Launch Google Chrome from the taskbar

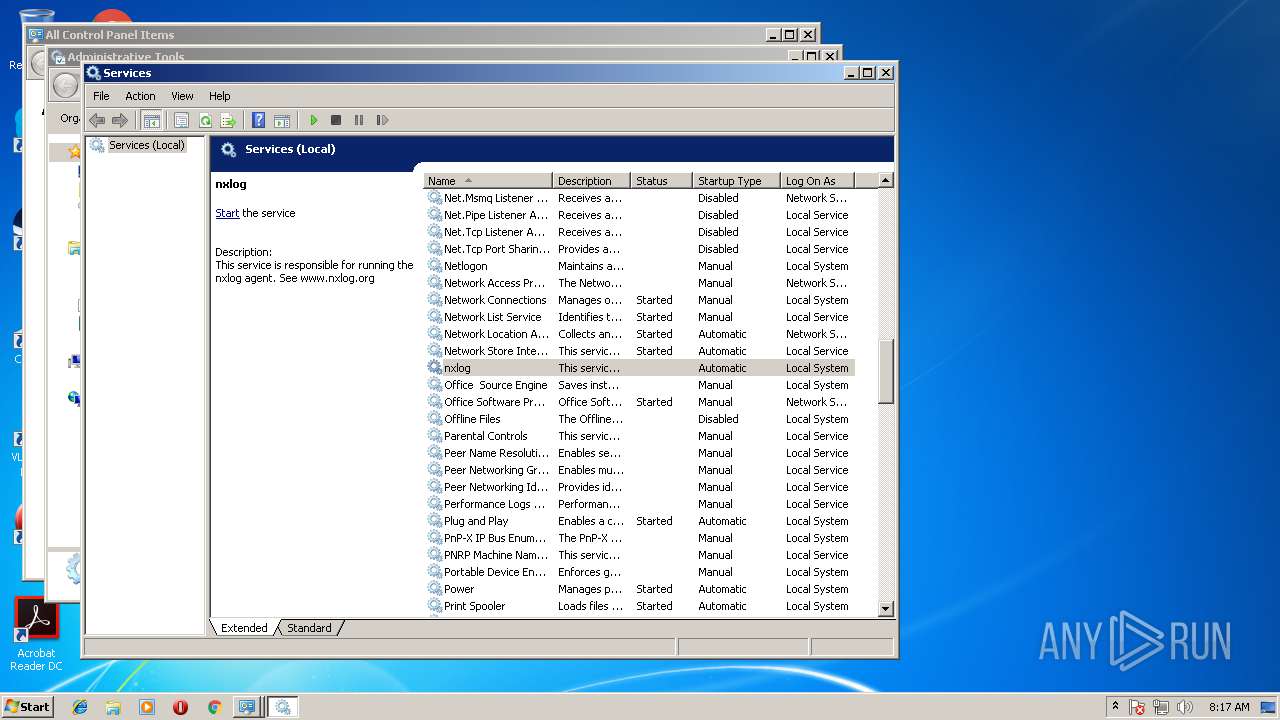[214, 707]
